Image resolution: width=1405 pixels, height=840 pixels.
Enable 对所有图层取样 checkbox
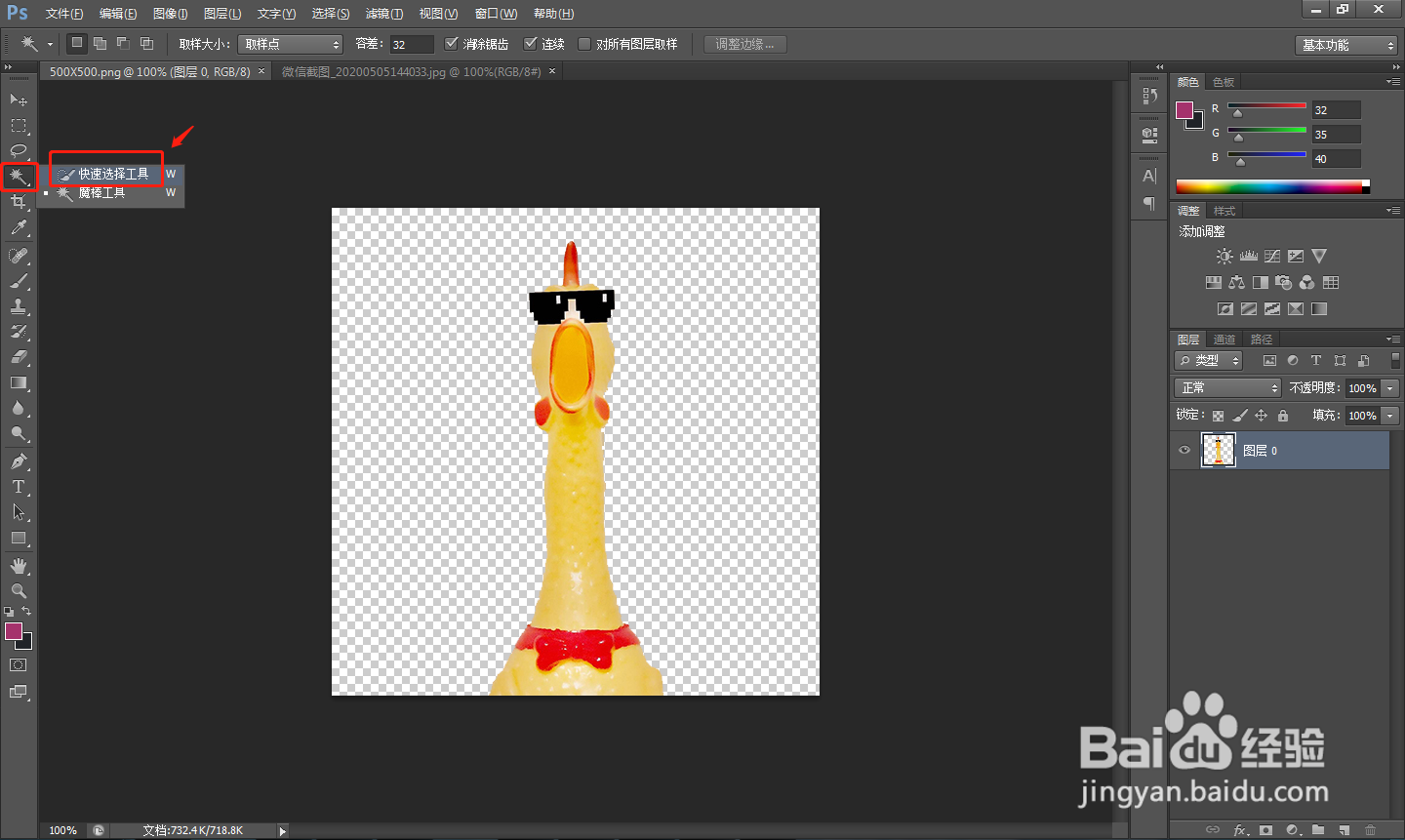click(x=584, y=44)
